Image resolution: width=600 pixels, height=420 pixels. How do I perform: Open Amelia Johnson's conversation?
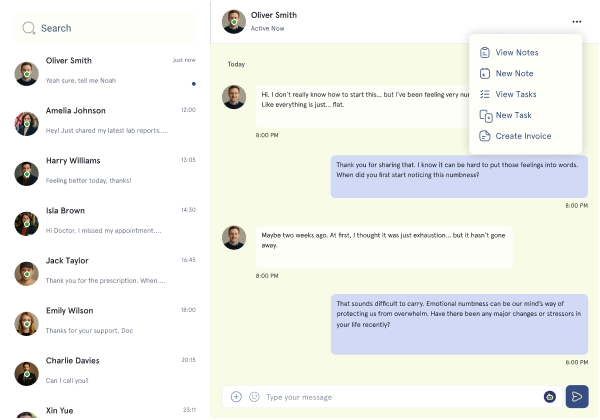click(x=105, y=120)
